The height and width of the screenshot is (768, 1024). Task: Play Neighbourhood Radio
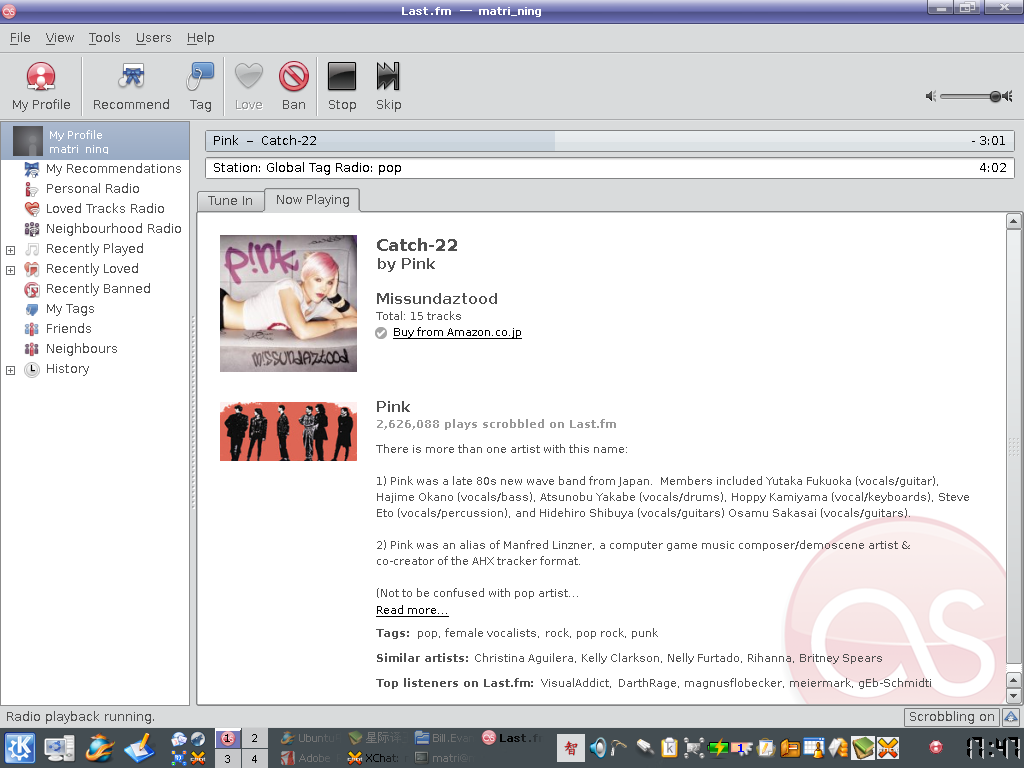pos(113,229)
